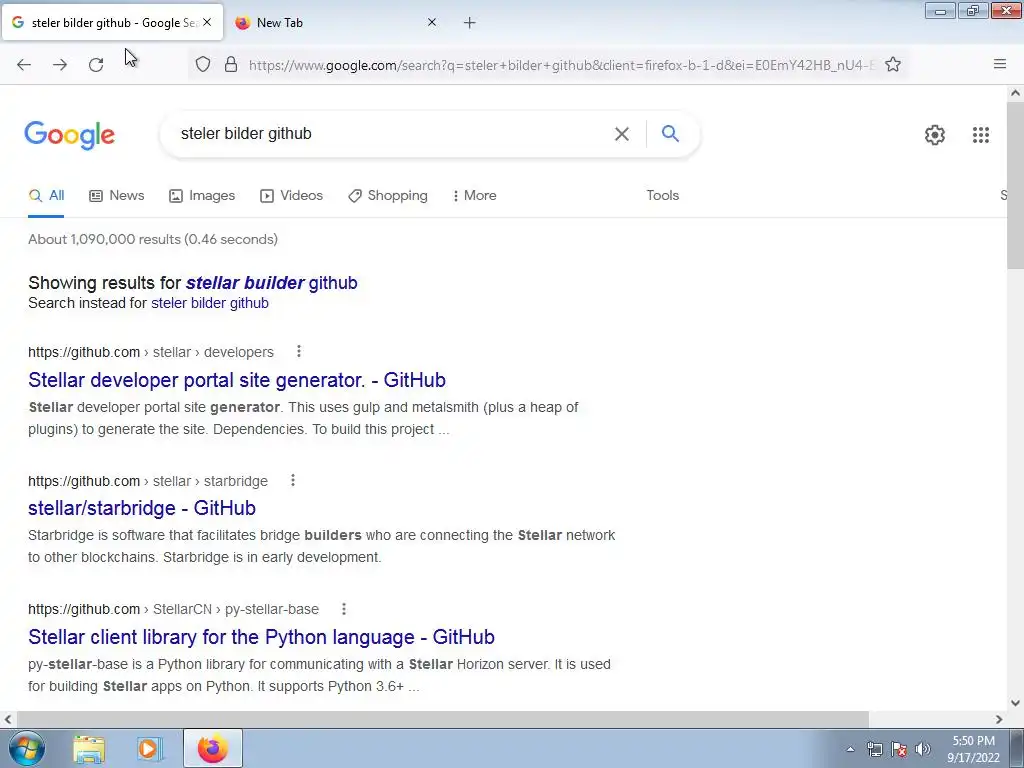Open the network tray icon
The image size is (1024, 768).
click(x=874, y=749)
